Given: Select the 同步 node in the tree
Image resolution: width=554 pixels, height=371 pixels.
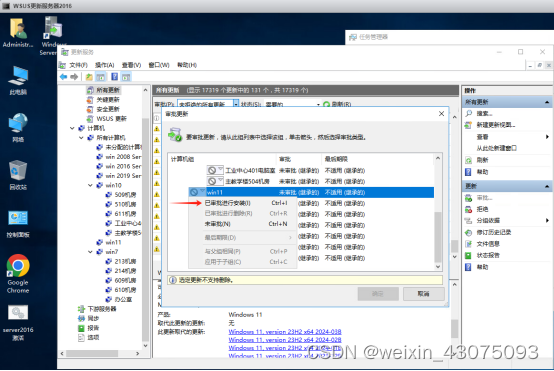Looking at the screenshot, I should point(93,318).
